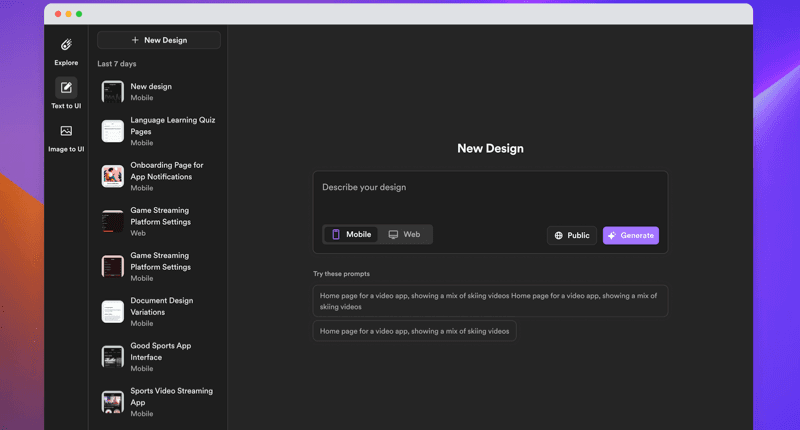Choose the short skiing videos prompt suggestion
Viewport: 800px width, 430px height.
414,331
